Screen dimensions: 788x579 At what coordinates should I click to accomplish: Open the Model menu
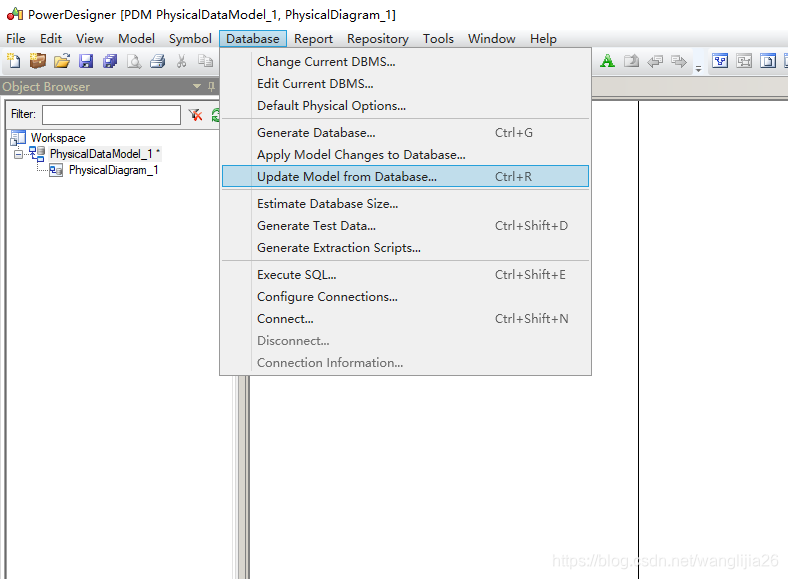(136, 39)
